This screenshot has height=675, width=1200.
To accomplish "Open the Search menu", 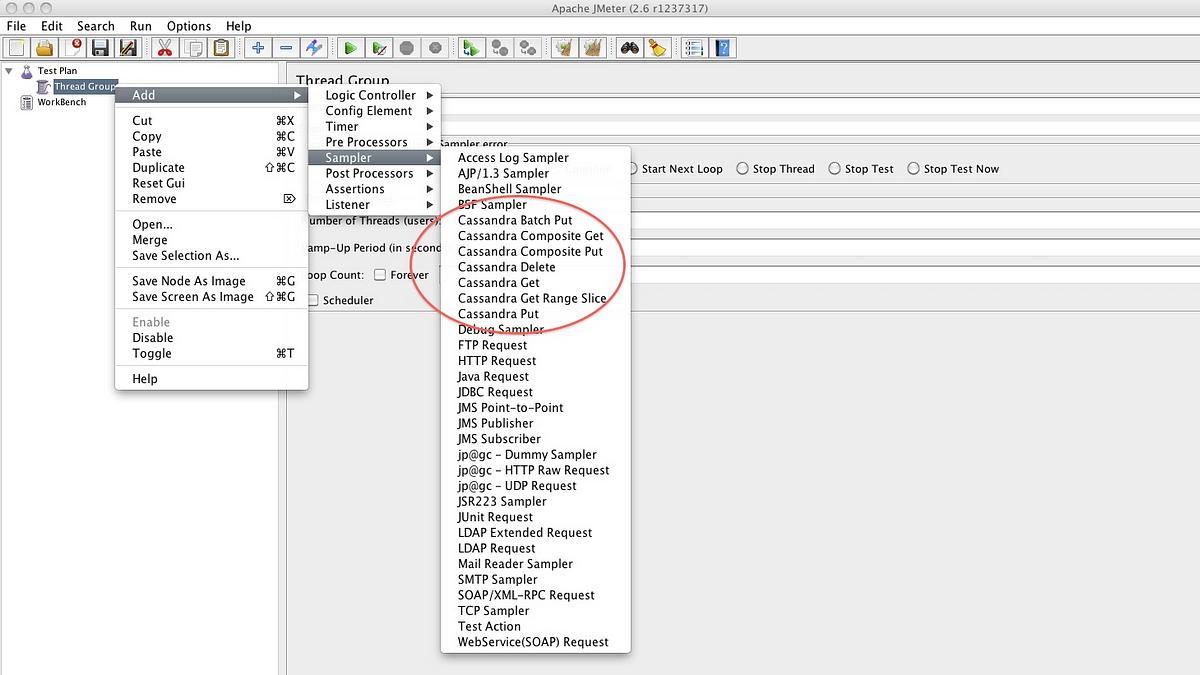I will coord(96,26).
